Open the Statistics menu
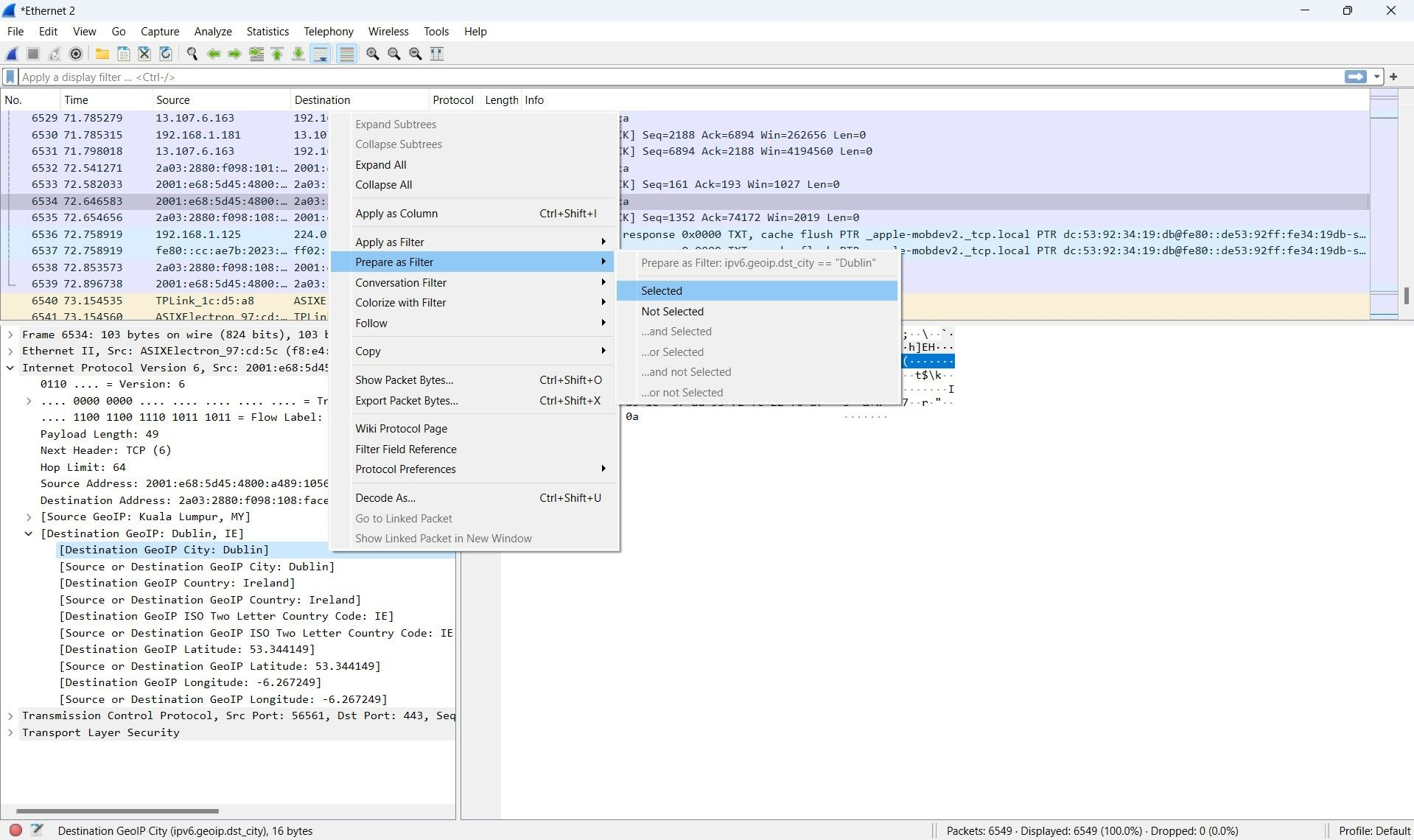Image resolution: width=1414 pixels, height=840 pixels. (267, 32)
